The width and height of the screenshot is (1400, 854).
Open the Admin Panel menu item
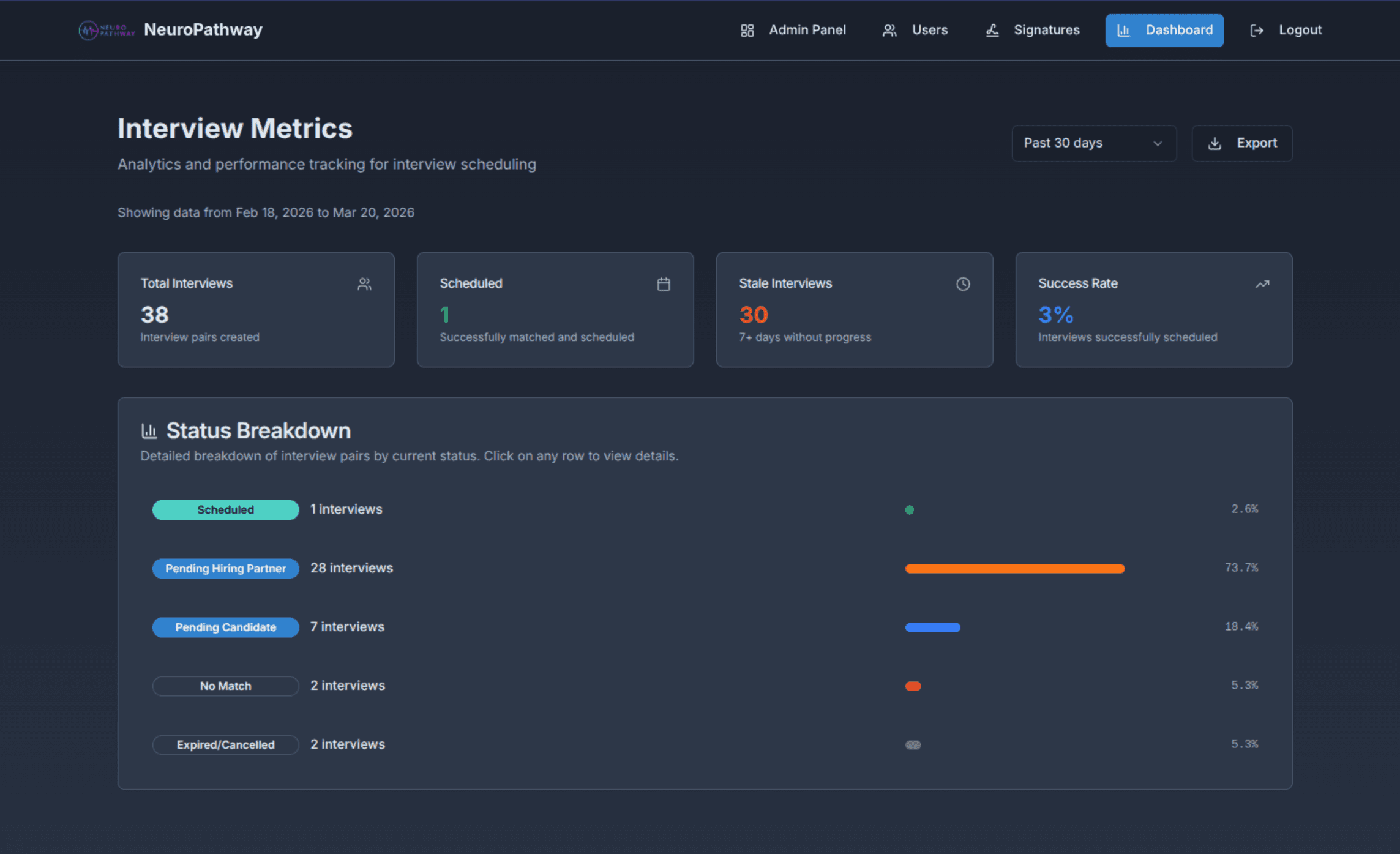[793, 30]
